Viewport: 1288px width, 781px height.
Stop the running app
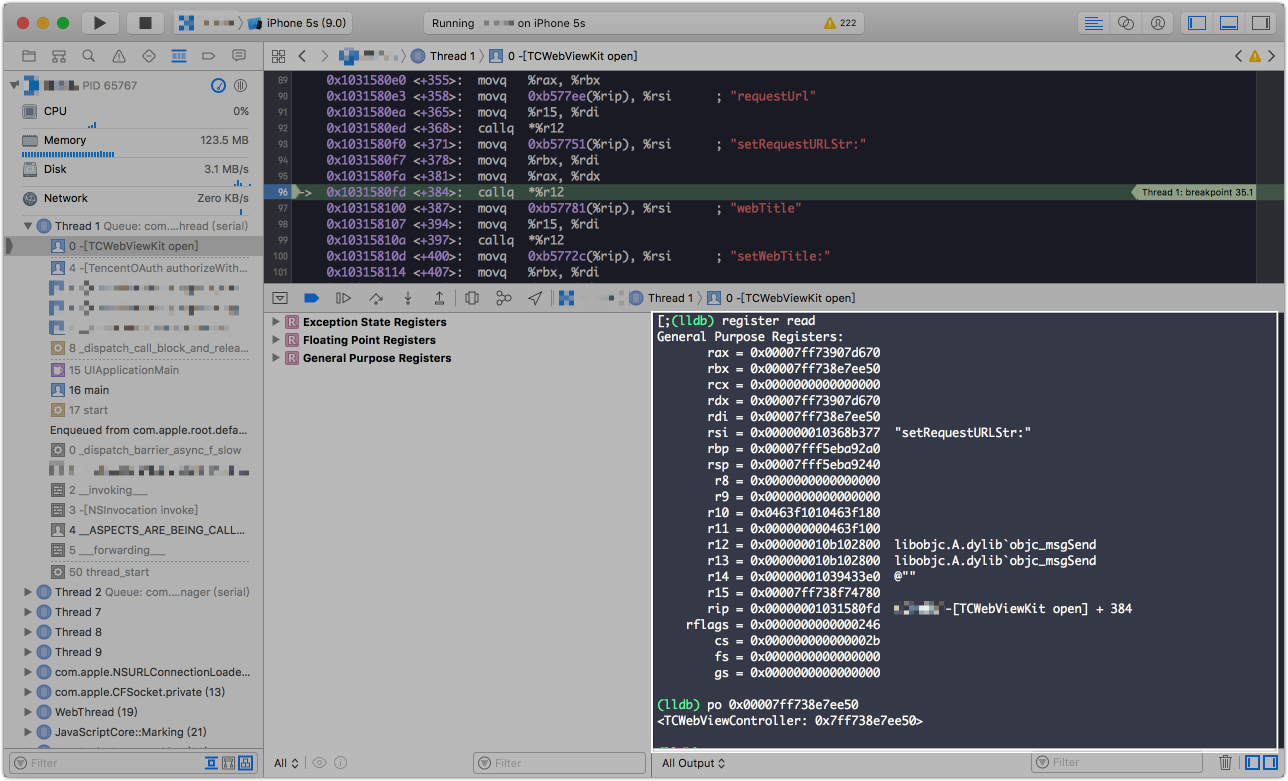click(x=144, y=23)
